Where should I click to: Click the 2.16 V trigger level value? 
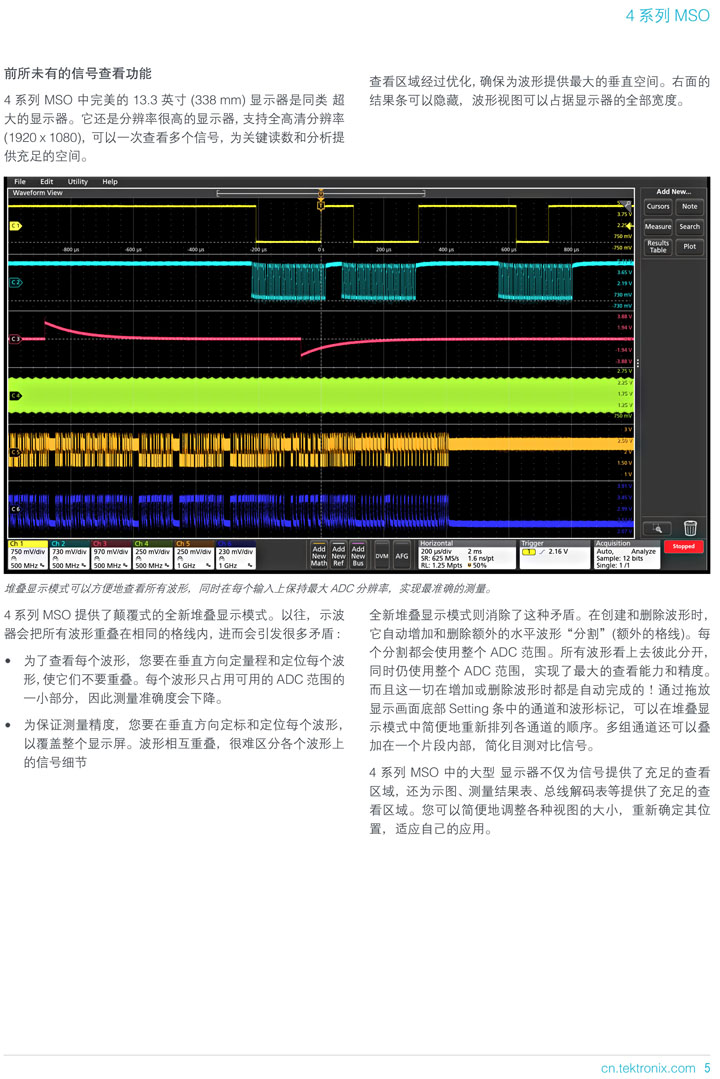click(558, 552)
